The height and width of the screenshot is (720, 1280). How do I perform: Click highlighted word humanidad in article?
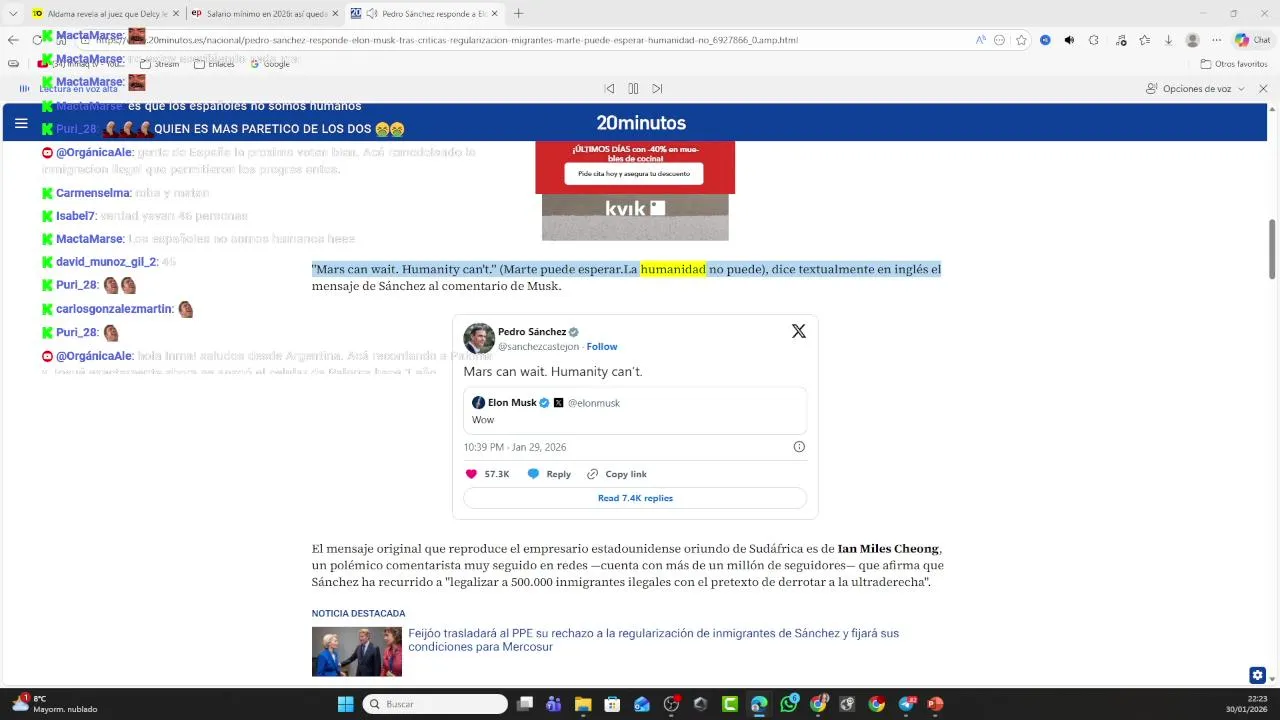pyautogui.click(x=673, y=269)
